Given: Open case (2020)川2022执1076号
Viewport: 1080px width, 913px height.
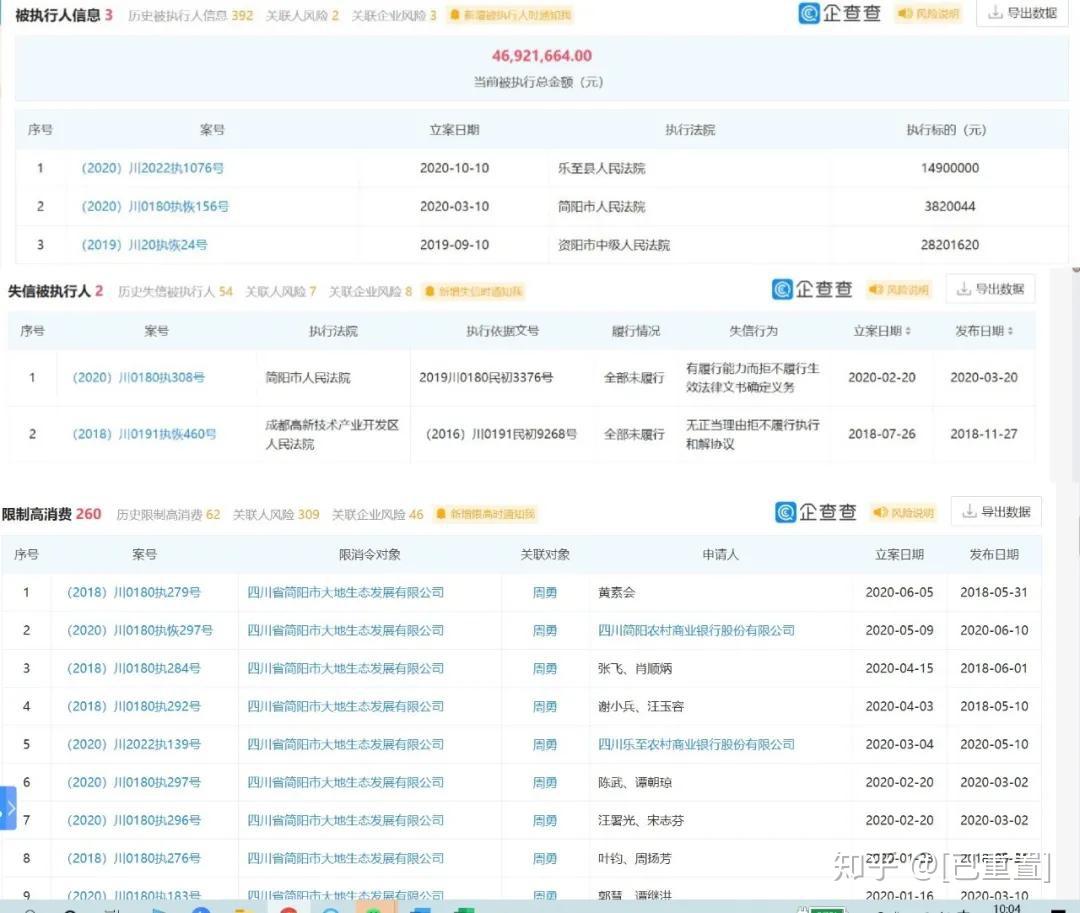Looking at the screenshot, I should click(152, 168).
